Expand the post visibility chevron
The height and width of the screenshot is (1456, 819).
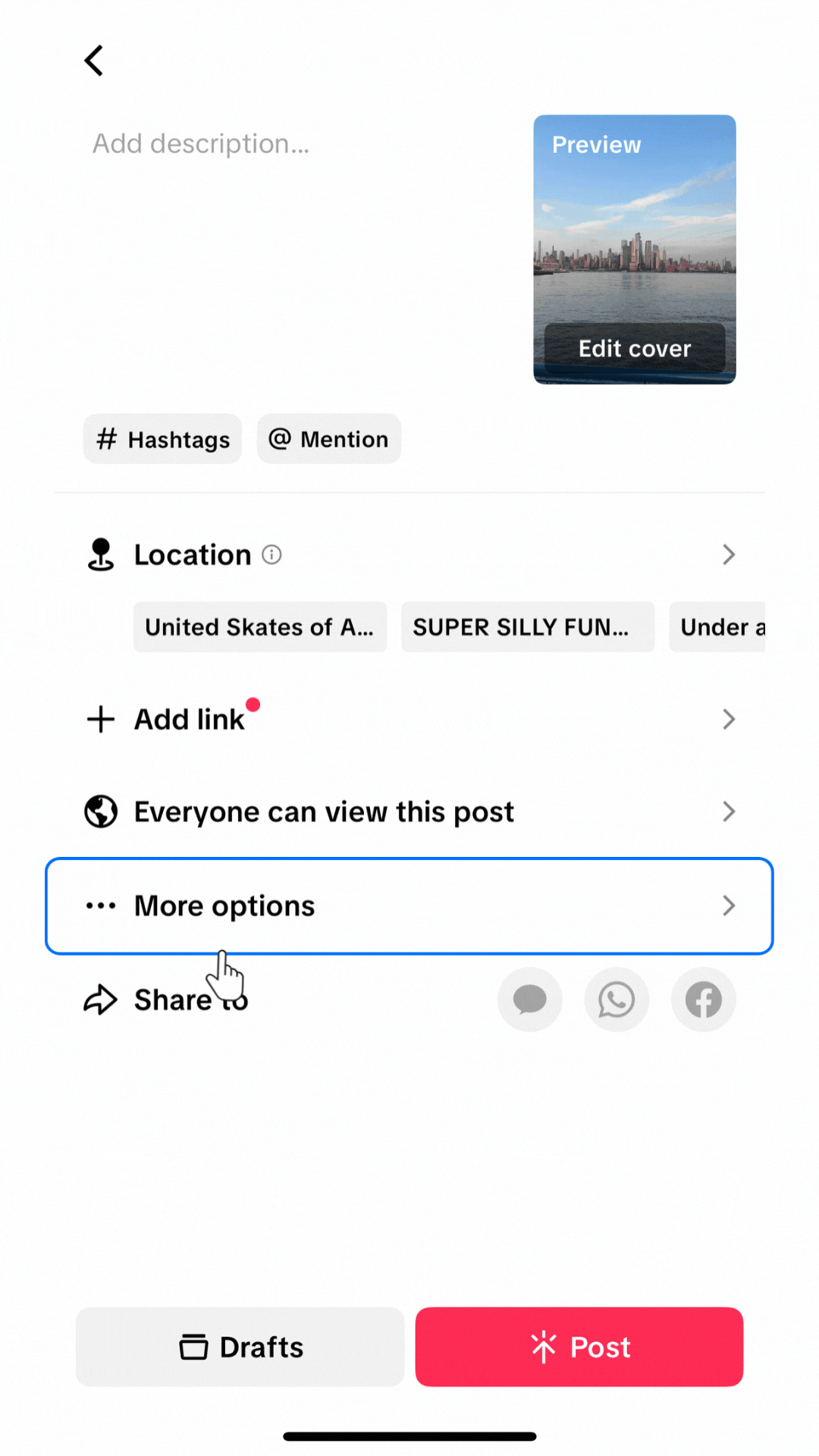pos(729,811)
